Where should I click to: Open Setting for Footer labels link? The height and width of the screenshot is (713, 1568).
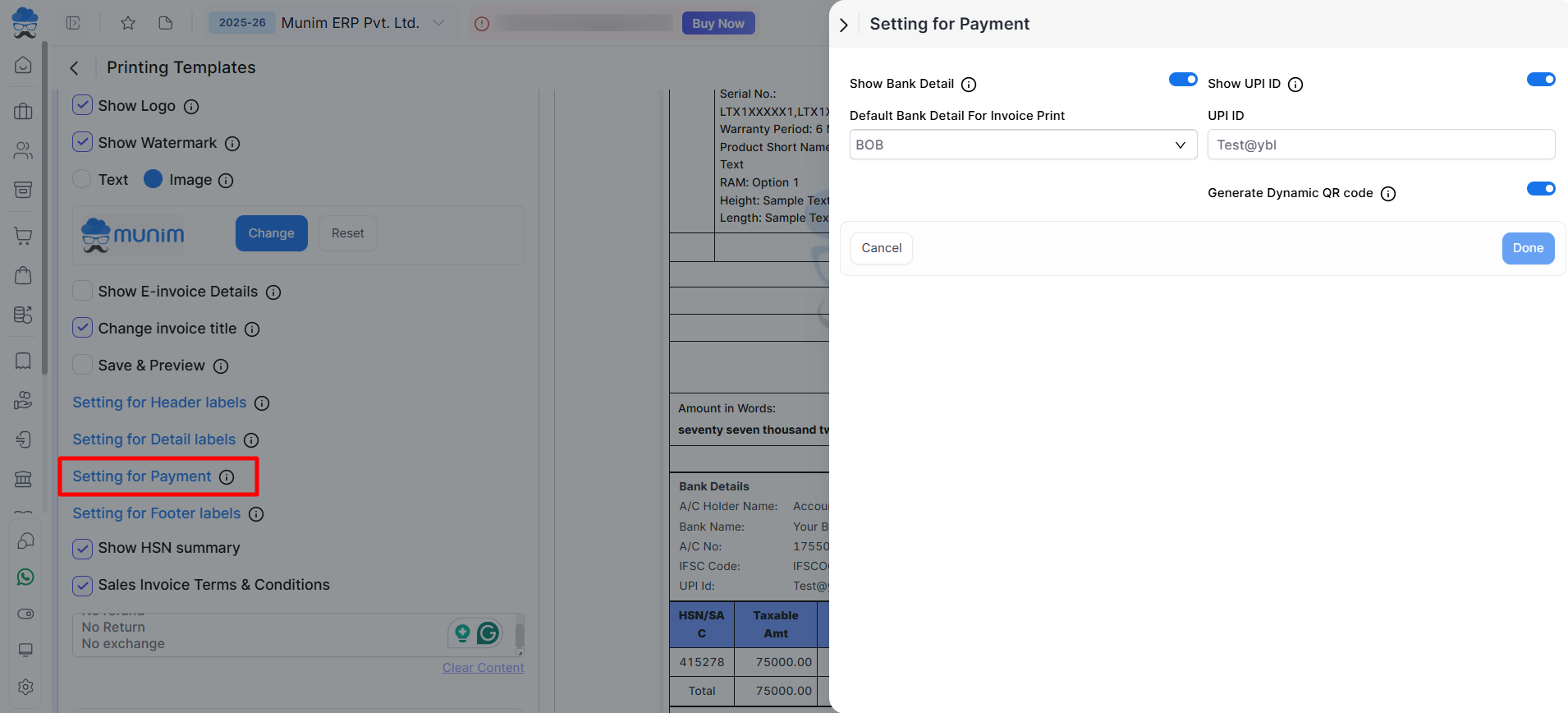coord(156,513)
